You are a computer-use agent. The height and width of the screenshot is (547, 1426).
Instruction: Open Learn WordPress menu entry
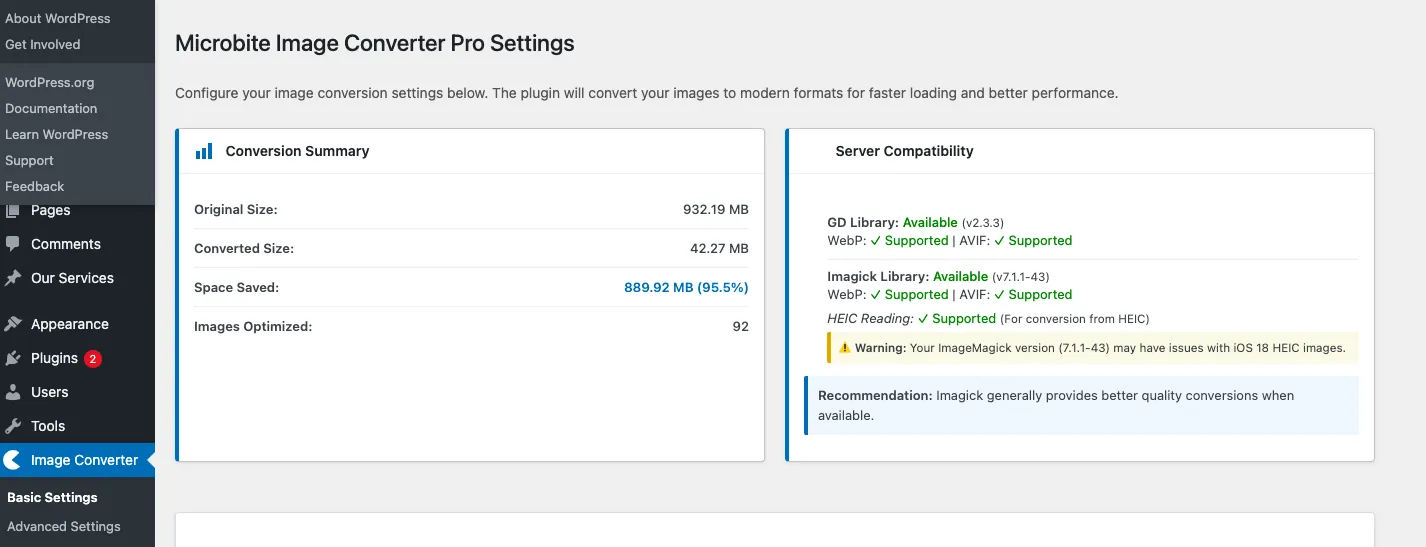click(57, 134)
